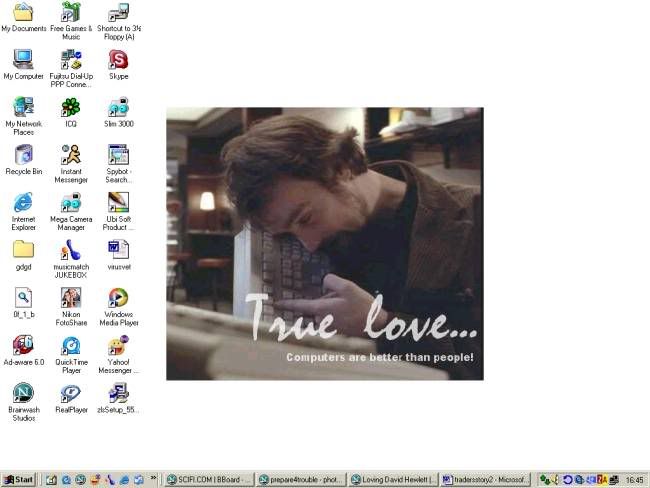
Task: Click the system tray clock 16:45
Action: pos(634,480)
